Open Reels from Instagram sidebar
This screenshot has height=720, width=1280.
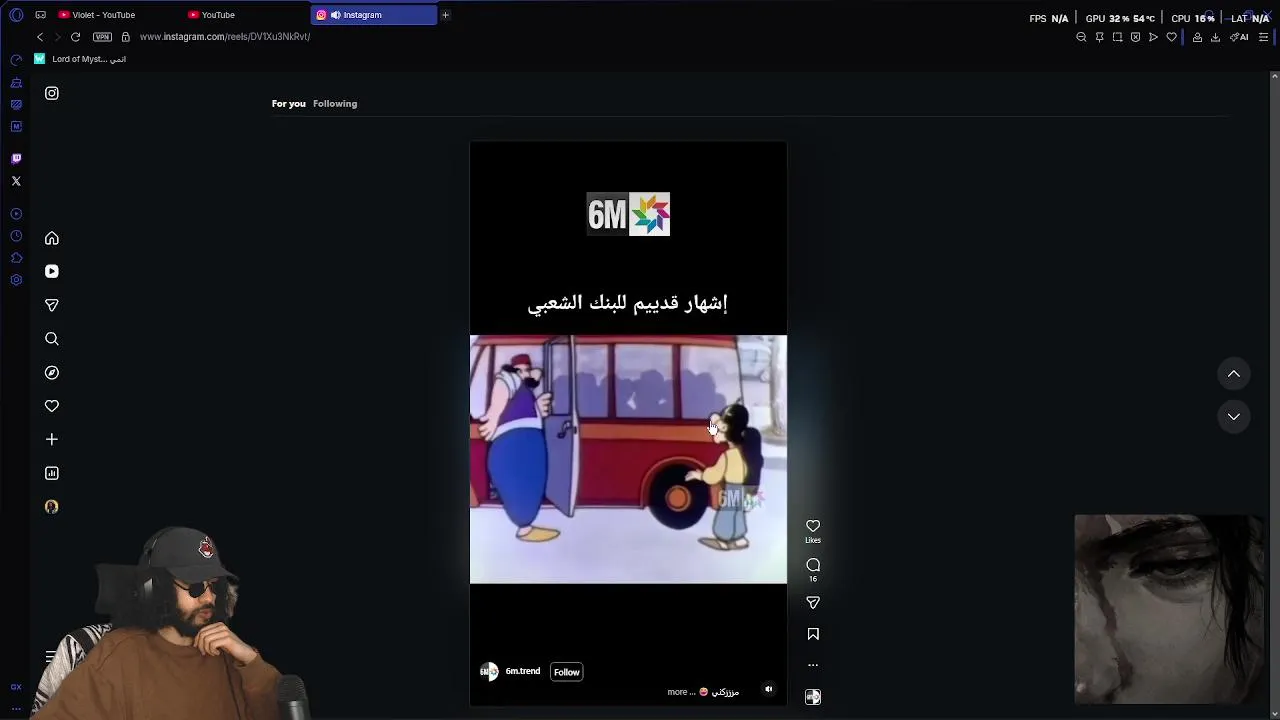(52, 271)
